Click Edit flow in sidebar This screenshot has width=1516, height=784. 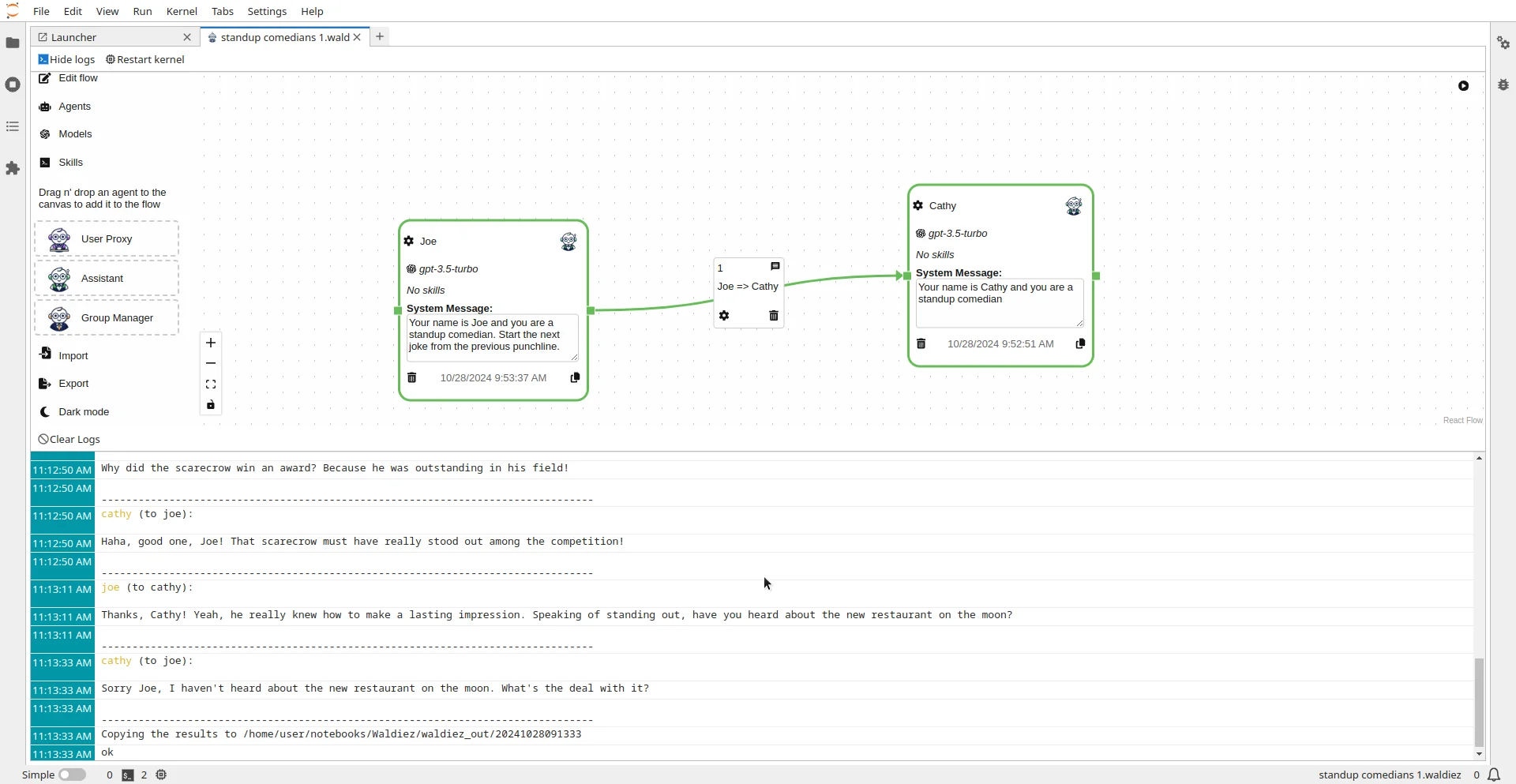(69, 78)
